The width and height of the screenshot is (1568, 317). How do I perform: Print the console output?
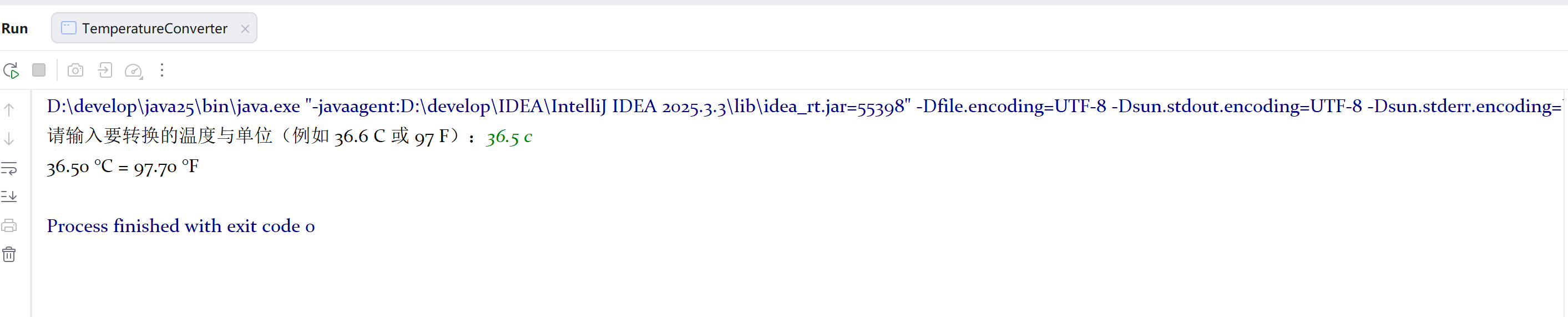click(x=9, y=225)
